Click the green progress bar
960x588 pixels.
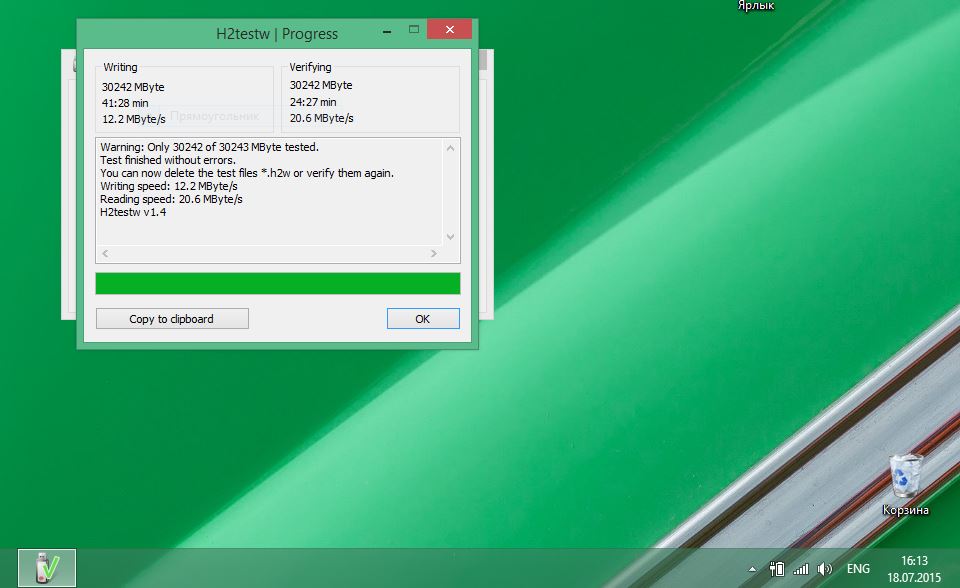click(278, 284)
